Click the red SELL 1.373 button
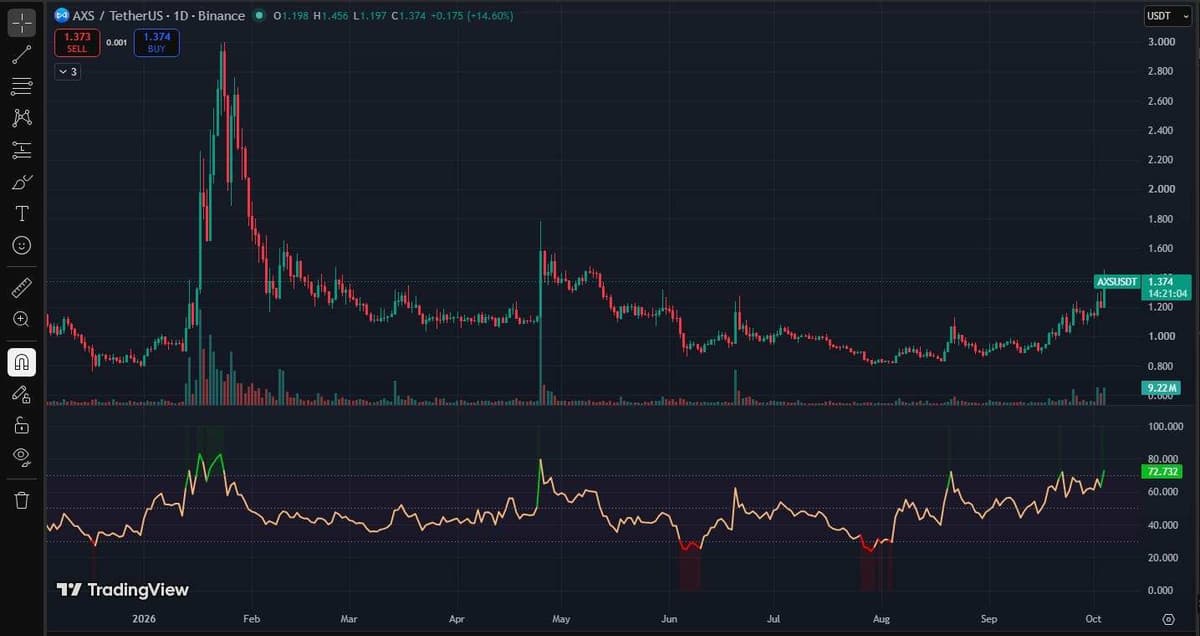This screenshot has width=1200, height=636. coord(76,42)
